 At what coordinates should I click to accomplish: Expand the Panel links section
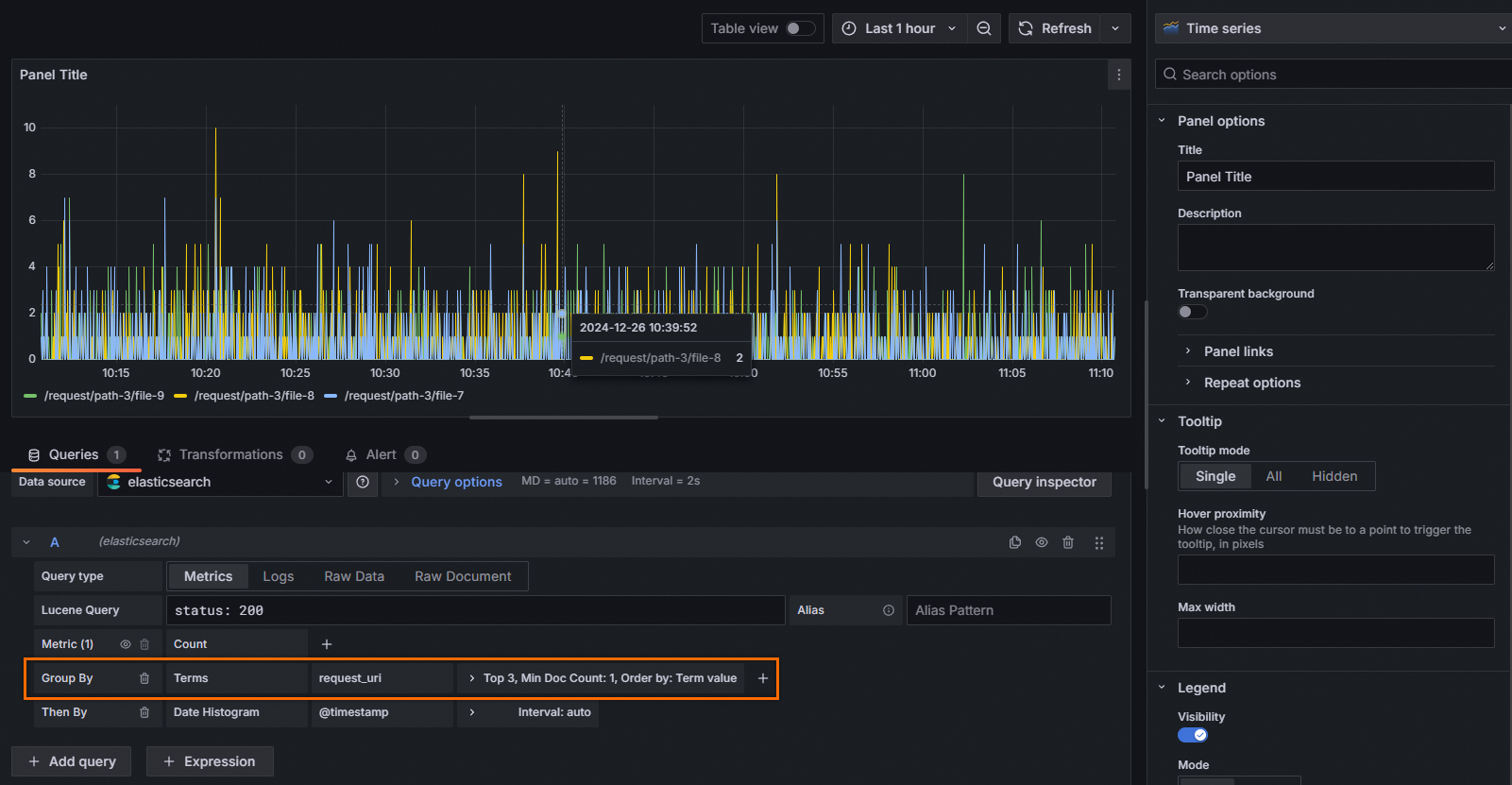pos(1237,351)
